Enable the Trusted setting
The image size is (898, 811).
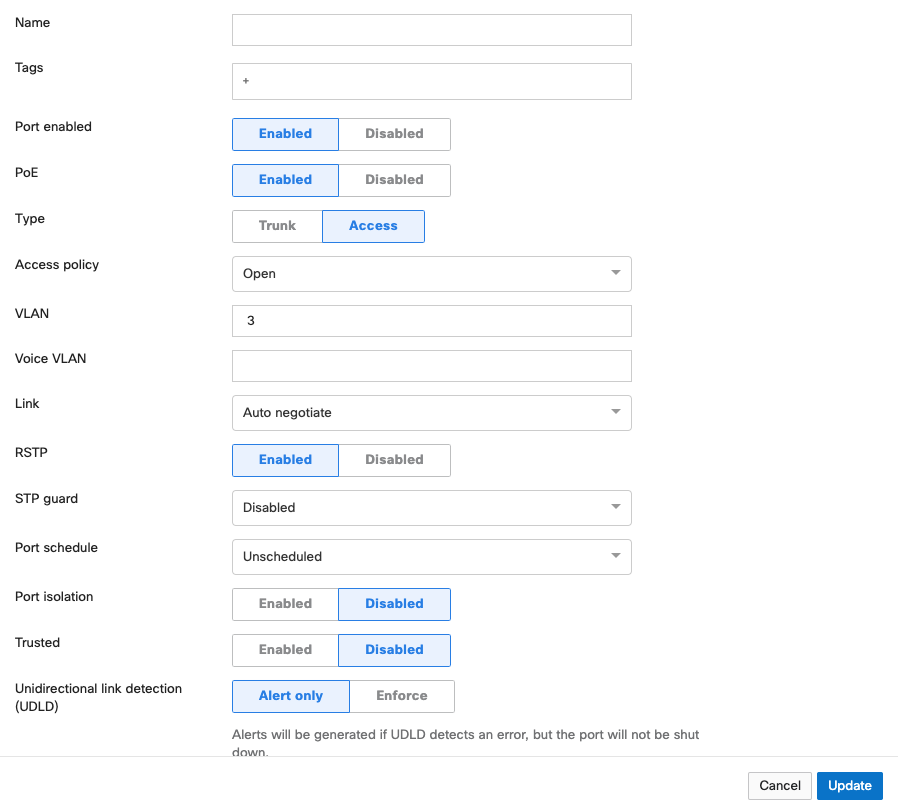point(285,650)
